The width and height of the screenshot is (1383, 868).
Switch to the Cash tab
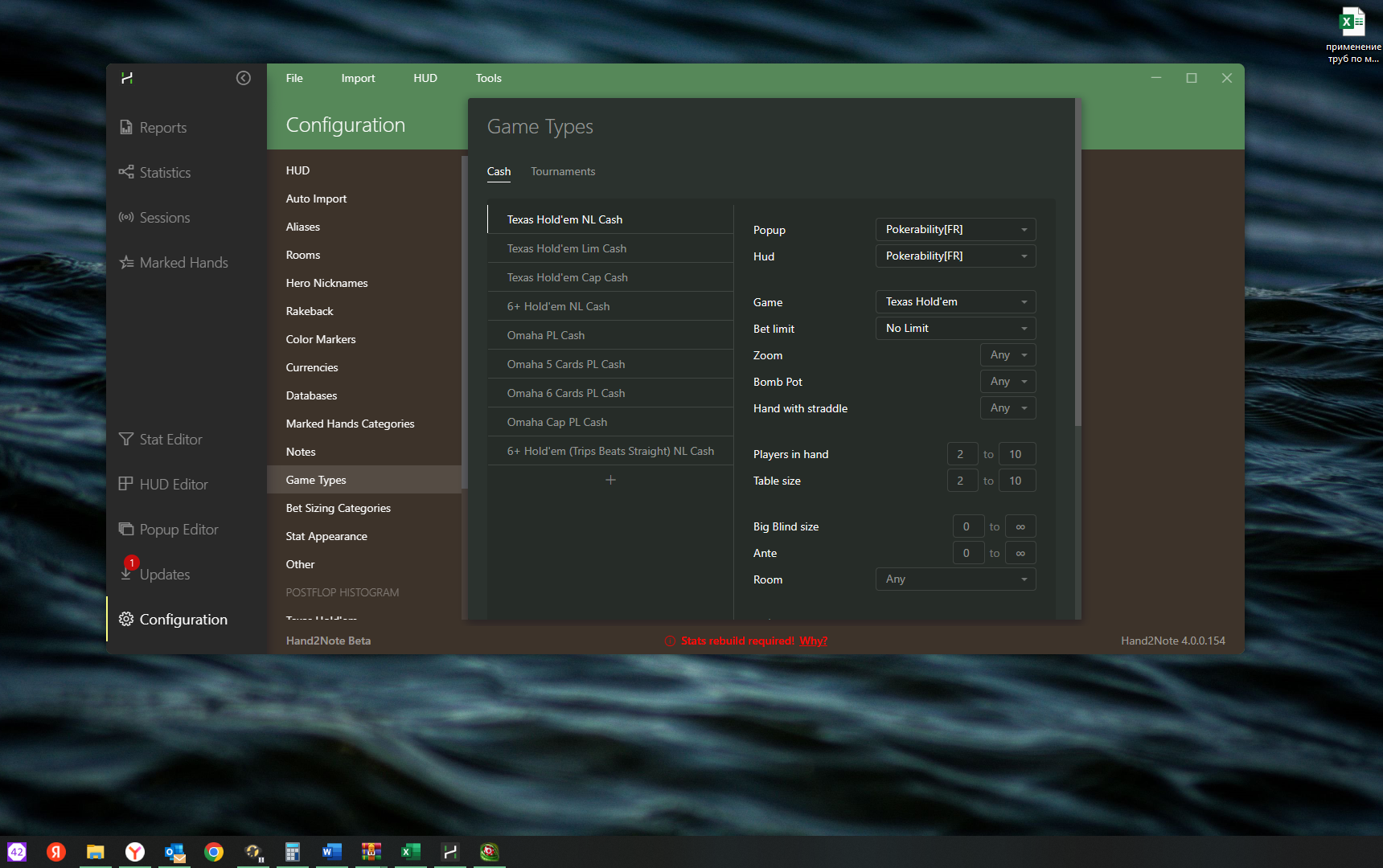(499, 171)
